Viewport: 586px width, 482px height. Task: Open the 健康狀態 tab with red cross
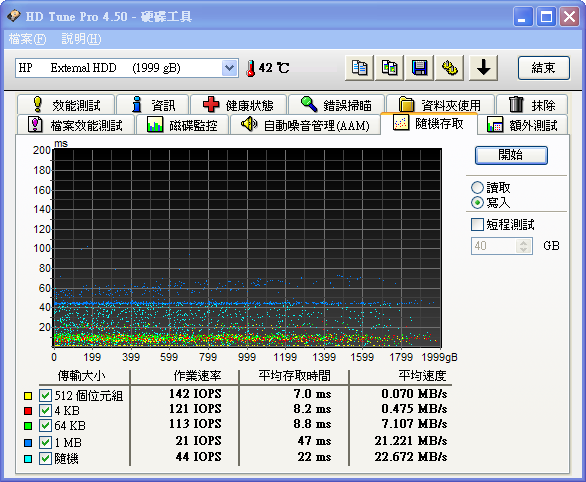pos(238,105)
